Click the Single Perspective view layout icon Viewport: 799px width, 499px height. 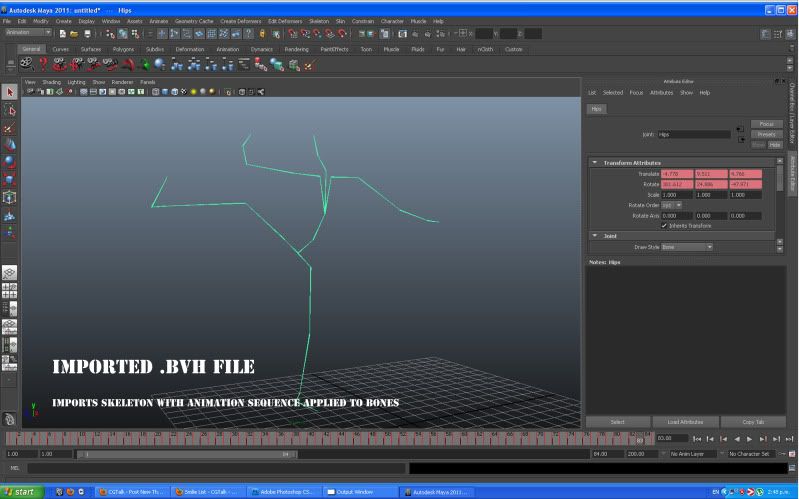coord(10,272)
